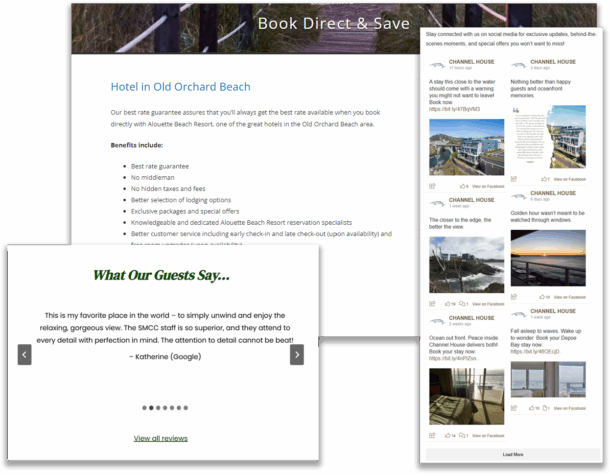Click the 'No middleman' bullet item

(152, 177)
